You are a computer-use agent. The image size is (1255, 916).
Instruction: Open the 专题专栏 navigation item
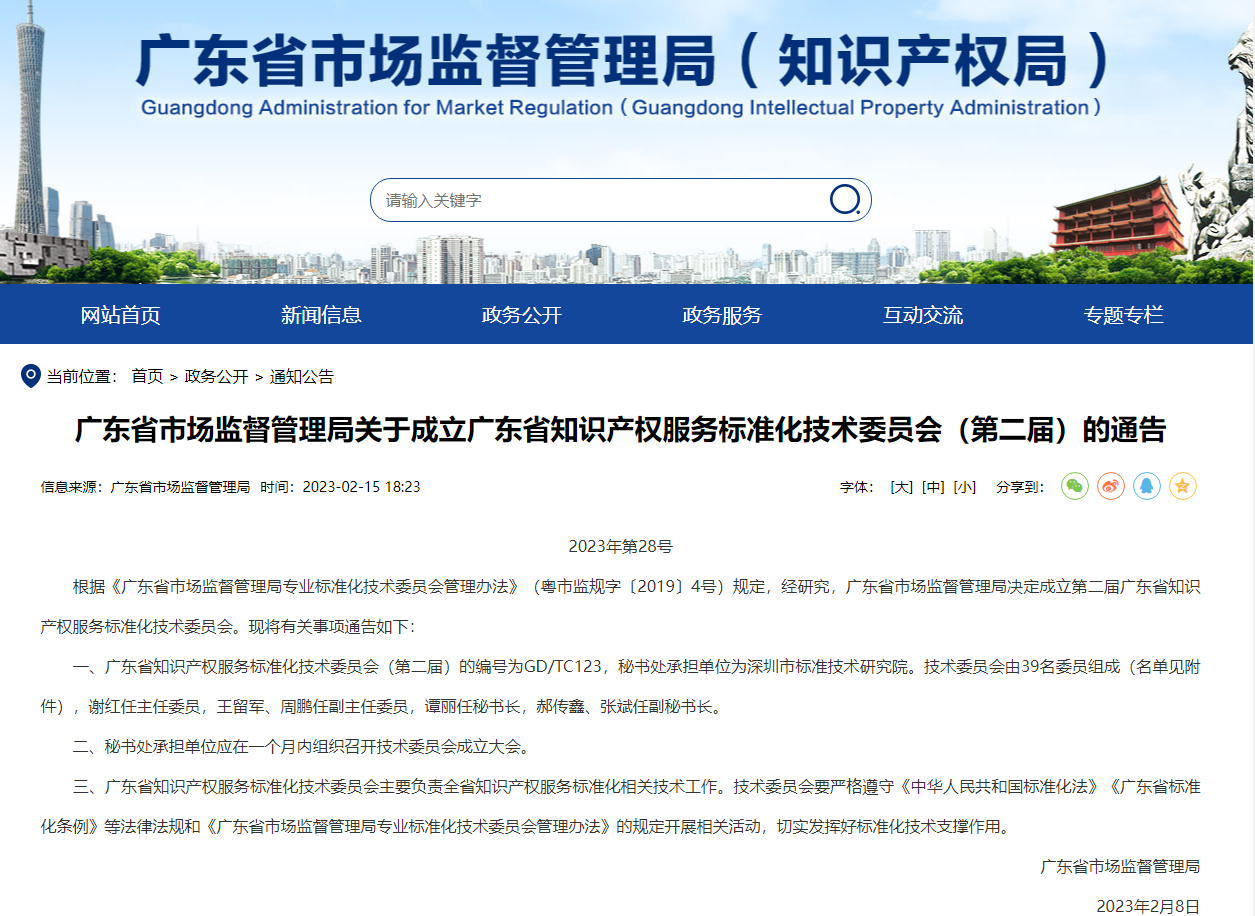point(1123,315)
